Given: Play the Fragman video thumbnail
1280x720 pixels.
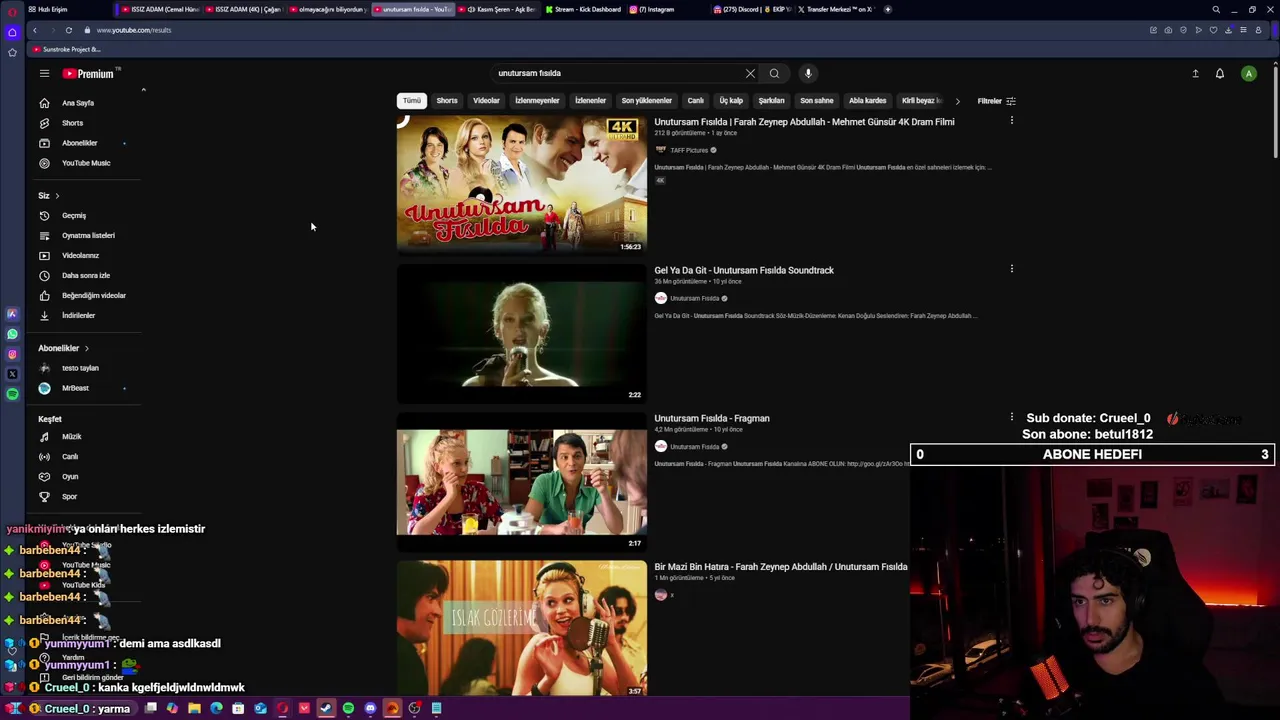Looking at the screenshot, I should (x=522, y=481).
